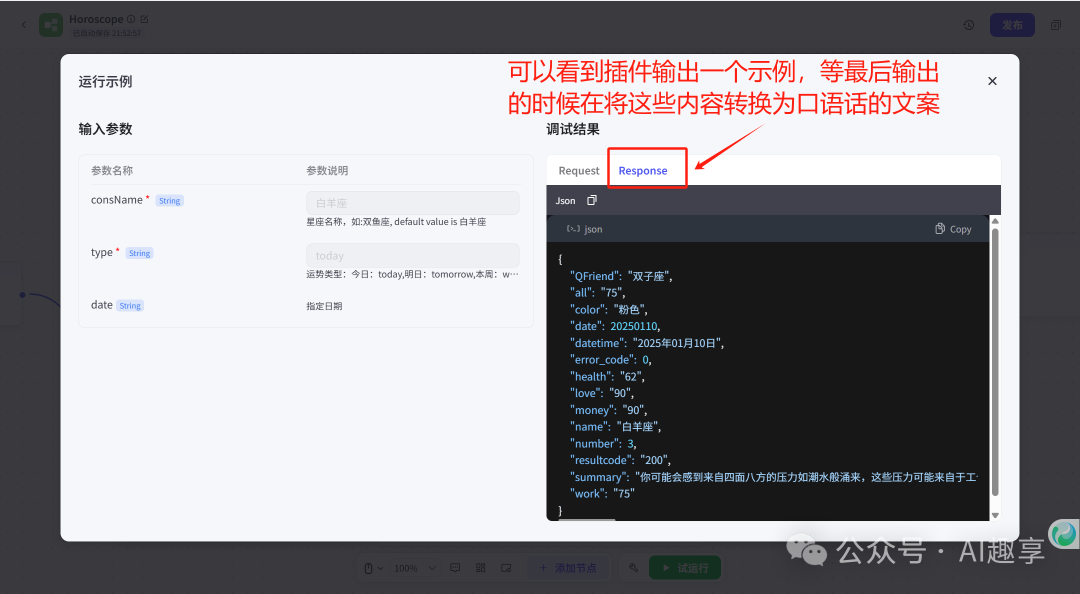The height and width of the screenshot is (594, 1080).
Task: Click the Copy button in the code block
Action: click(x=953, y=229)
